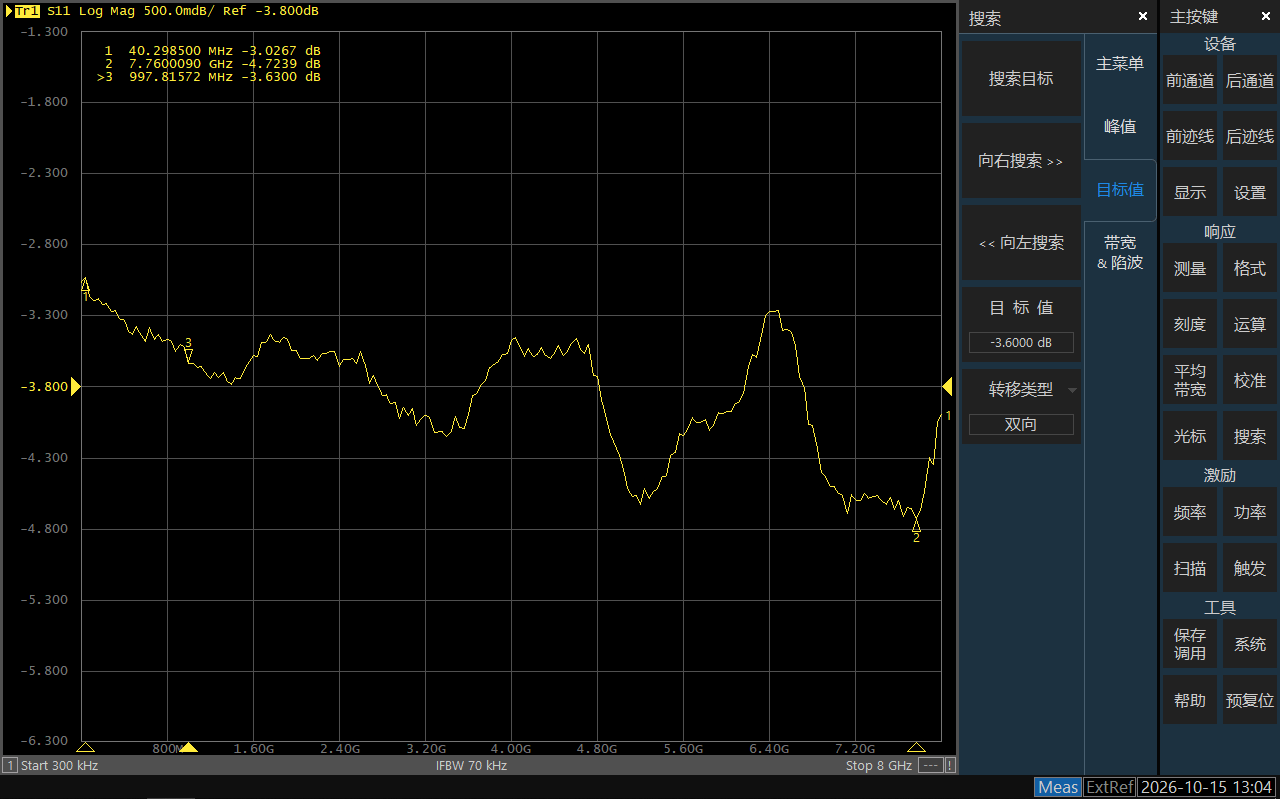Select 后通道 key

point(1250,81)
